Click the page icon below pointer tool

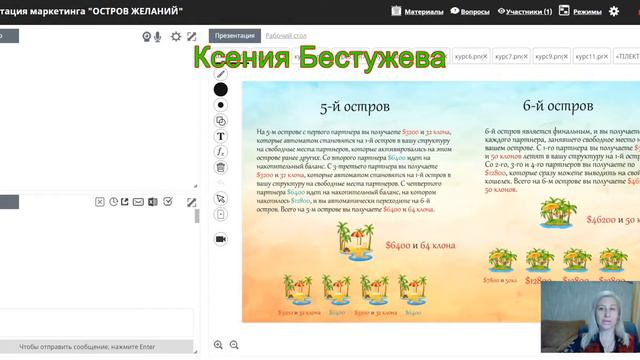pyautogui.click(x=221, y=215)
